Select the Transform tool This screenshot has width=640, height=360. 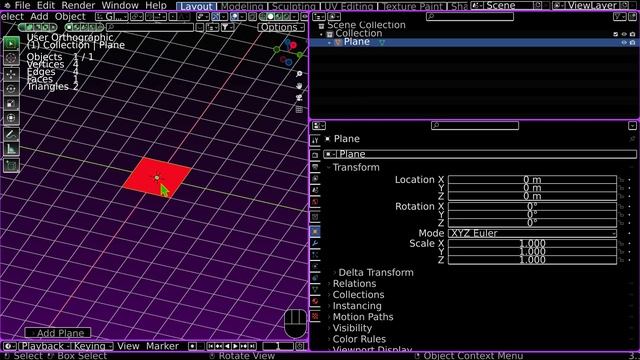11,118
